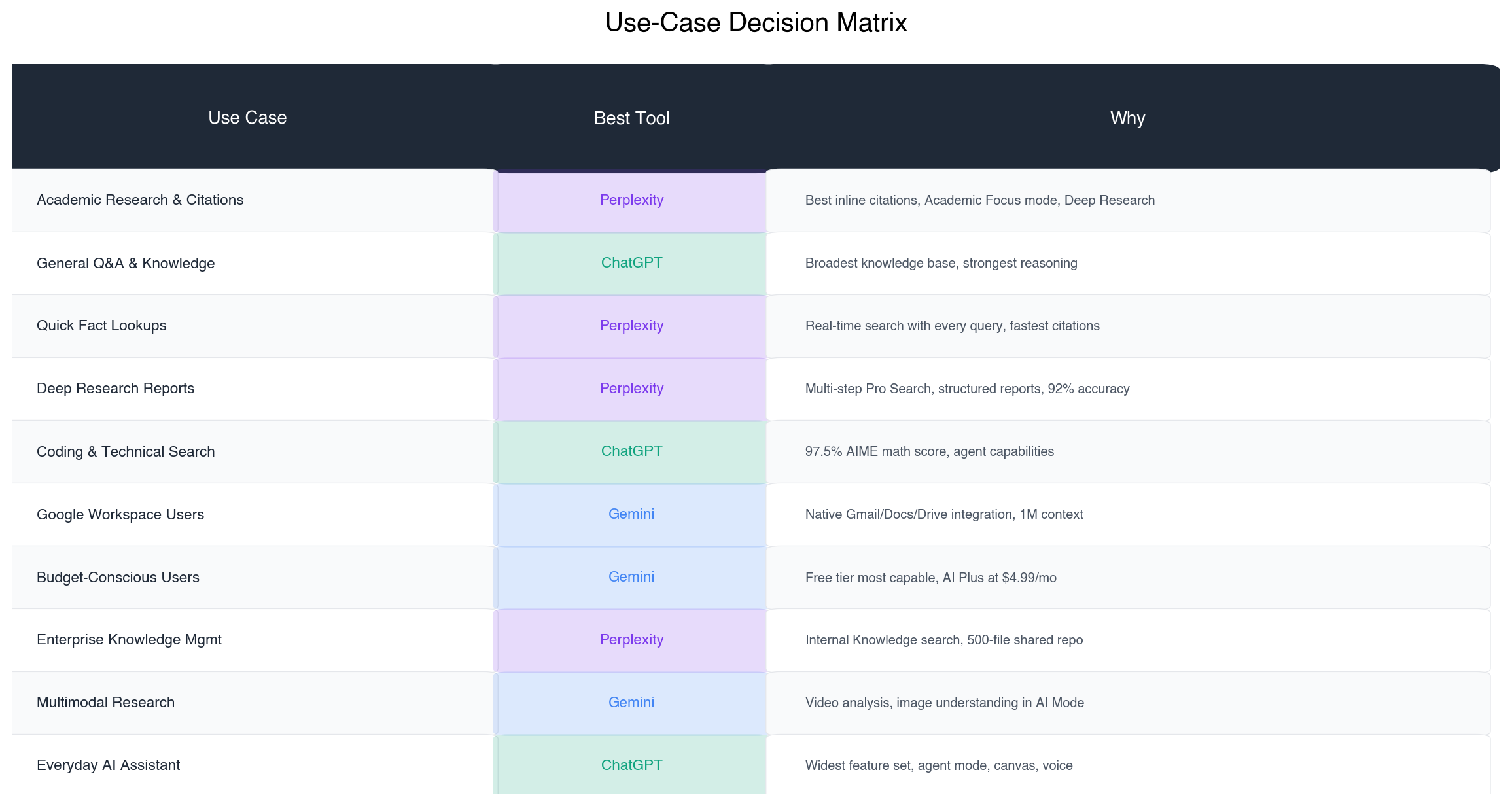Click 'Widest feature set, agent mode' text
The width and height of the screenshot is (1512, 806).
[x=898, y=765]
